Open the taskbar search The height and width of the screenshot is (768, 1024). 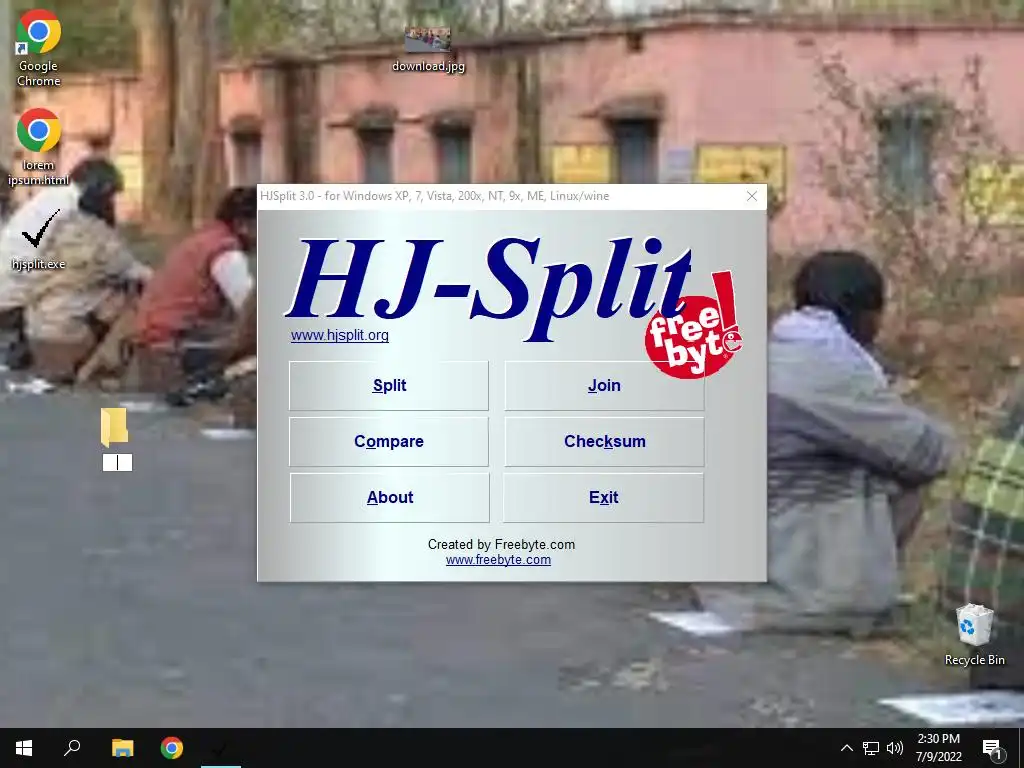(72, 748)
